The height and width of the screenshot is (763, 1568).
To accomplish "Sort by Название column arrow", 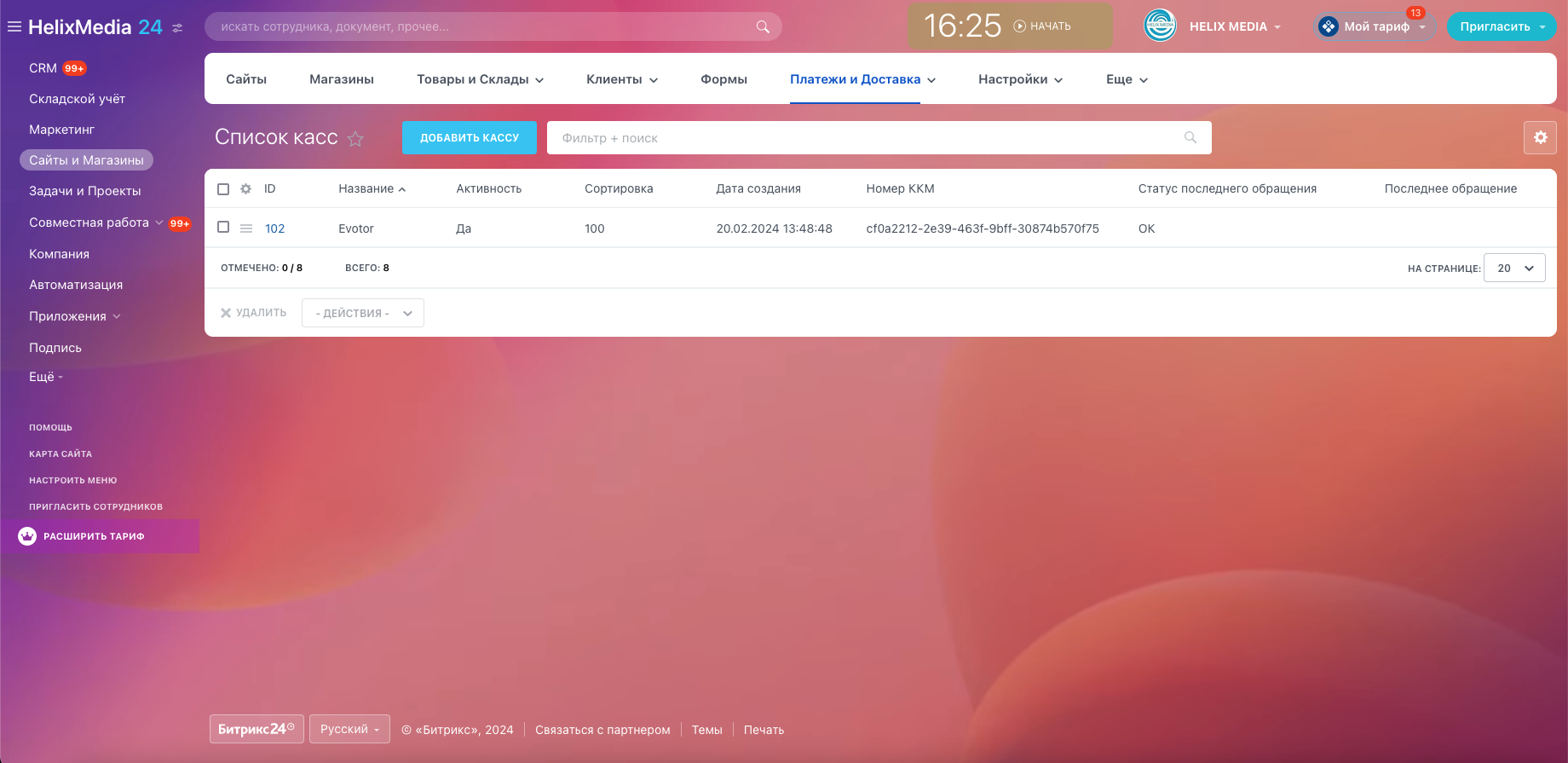I will [x=402, y=189].
